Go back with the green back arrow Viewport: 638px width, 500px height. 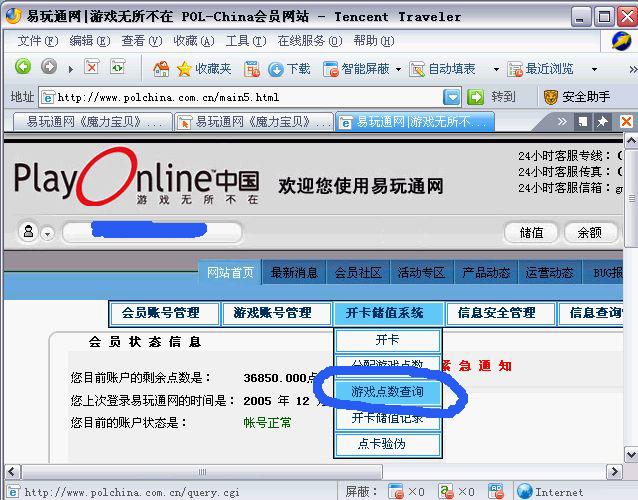pyautogui.click(x=23, y=66)
